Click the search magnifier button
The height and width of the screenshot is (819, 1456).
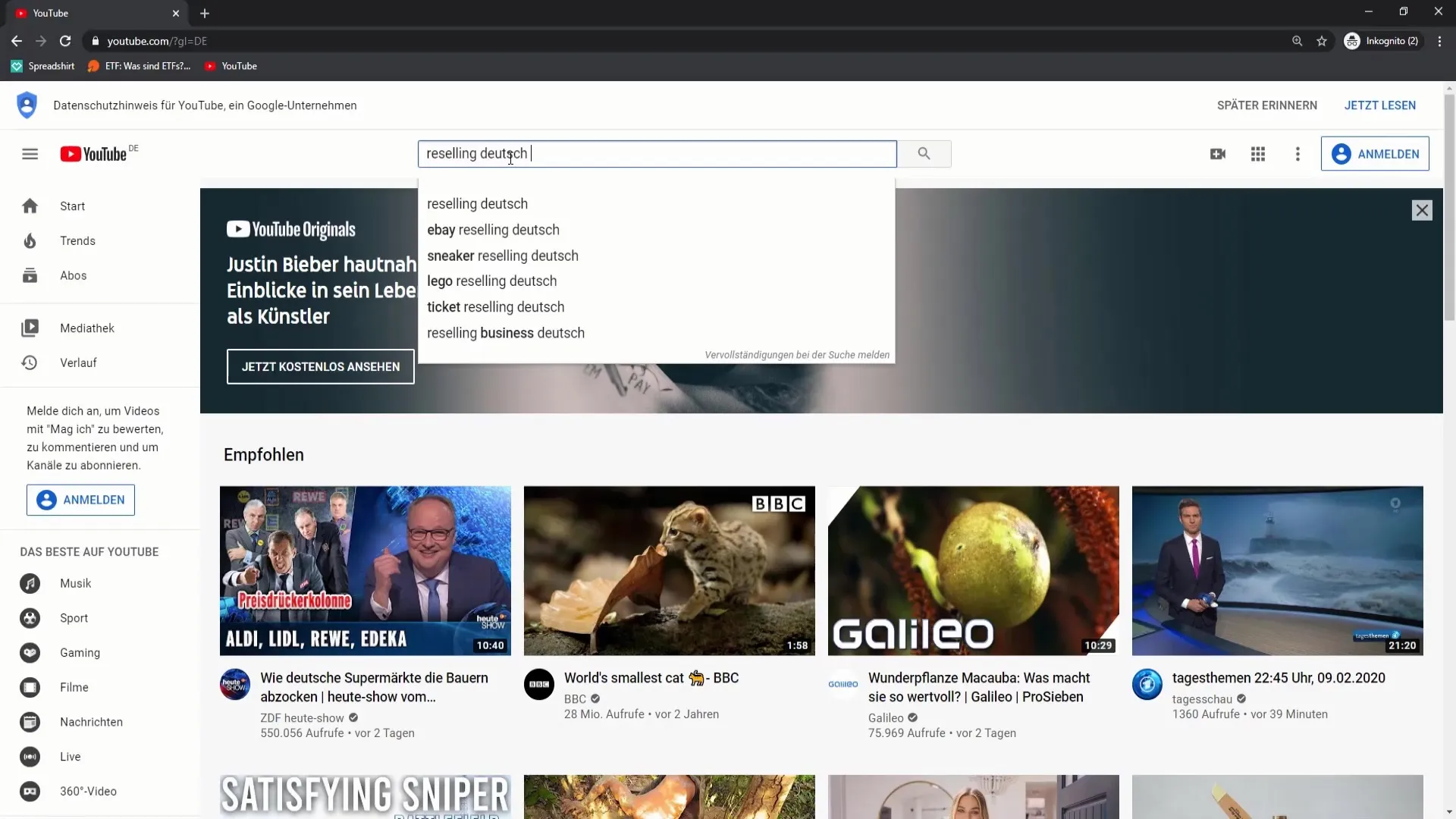pyautogui.click(x=924, y=154)
